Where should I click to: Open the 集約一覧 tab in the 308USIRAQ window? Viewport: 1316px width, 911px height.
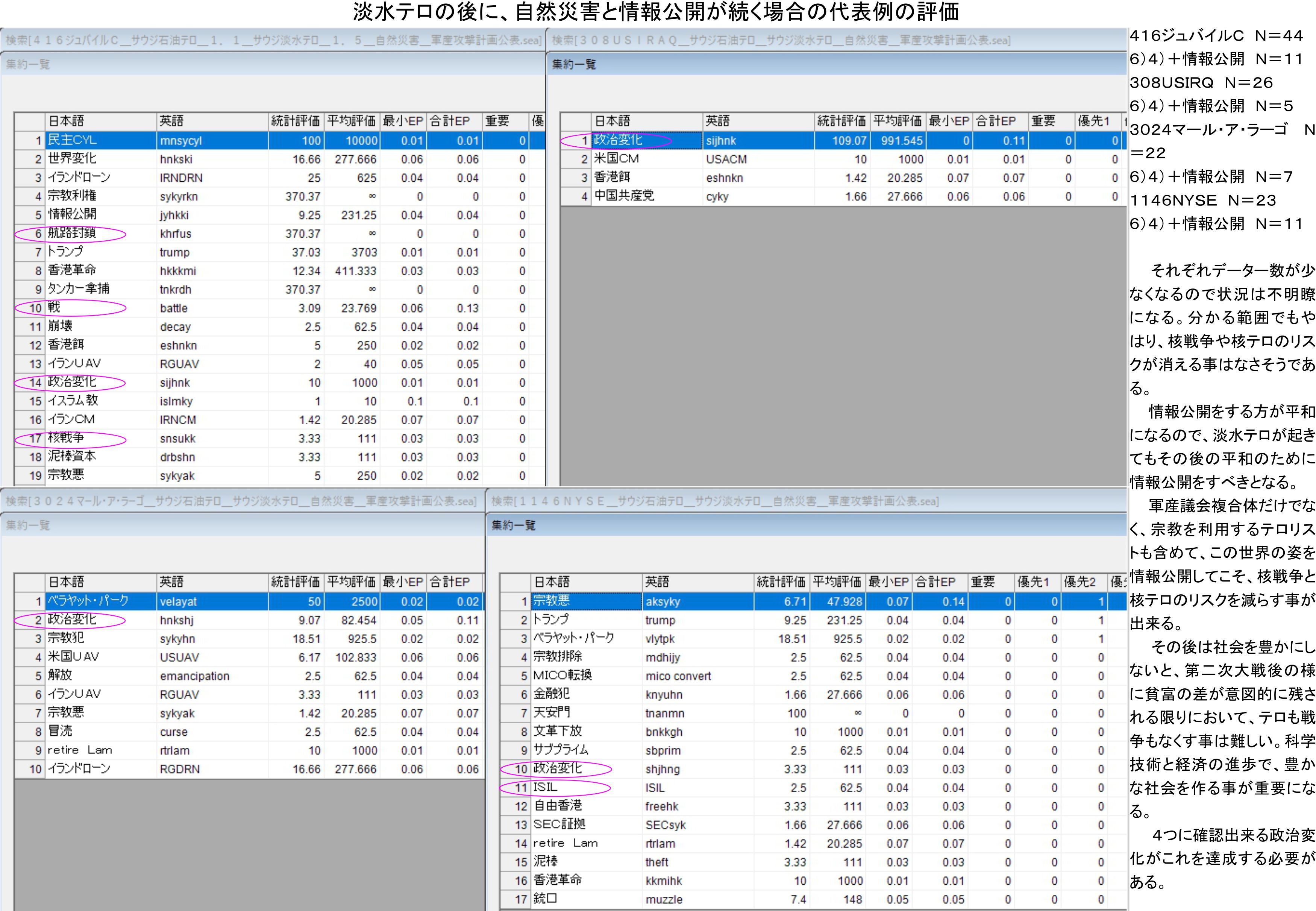pyautogui.click(x=573, y=64)
